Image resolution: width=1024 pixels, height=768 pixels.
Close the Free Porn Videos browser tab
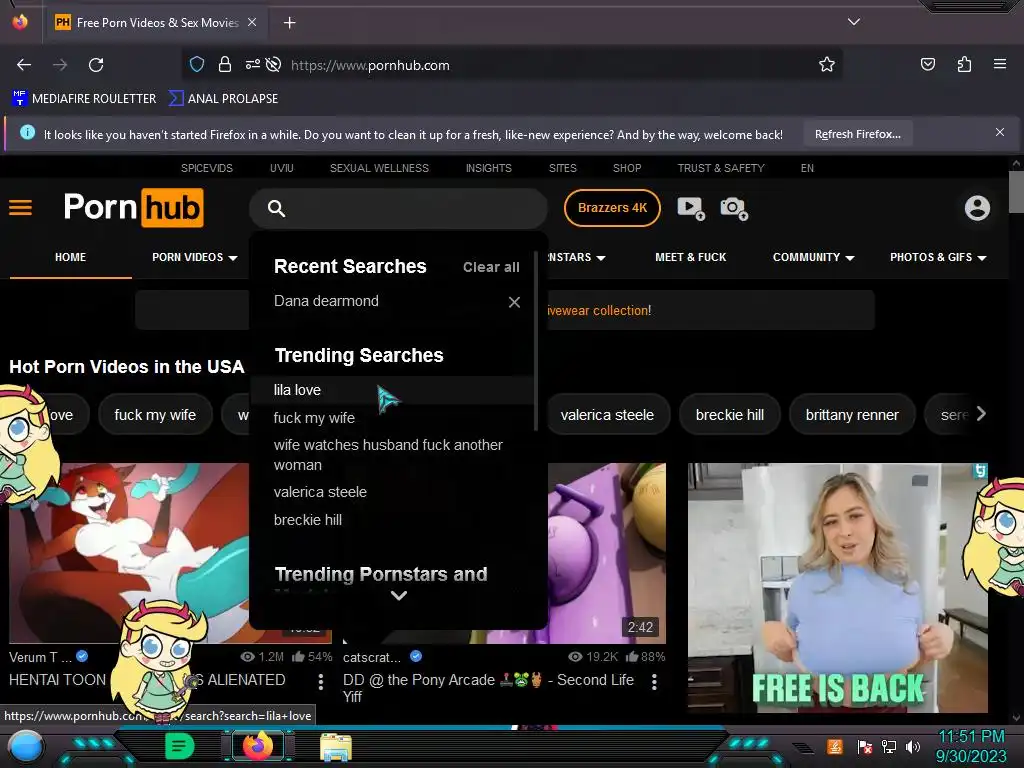click(252, 22)
